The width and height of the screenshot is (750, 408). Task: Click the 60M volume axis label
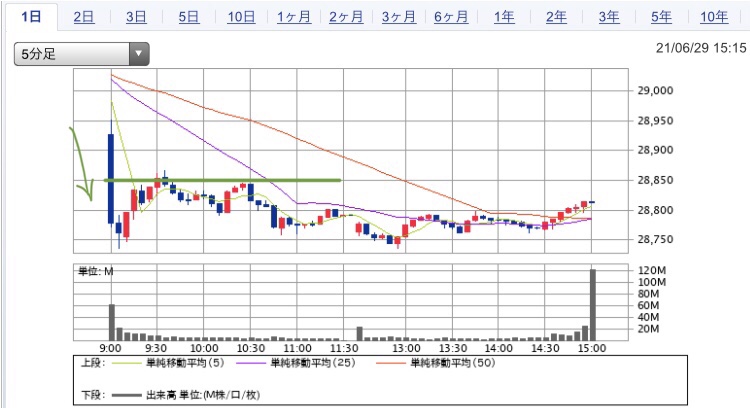point(648,305)
